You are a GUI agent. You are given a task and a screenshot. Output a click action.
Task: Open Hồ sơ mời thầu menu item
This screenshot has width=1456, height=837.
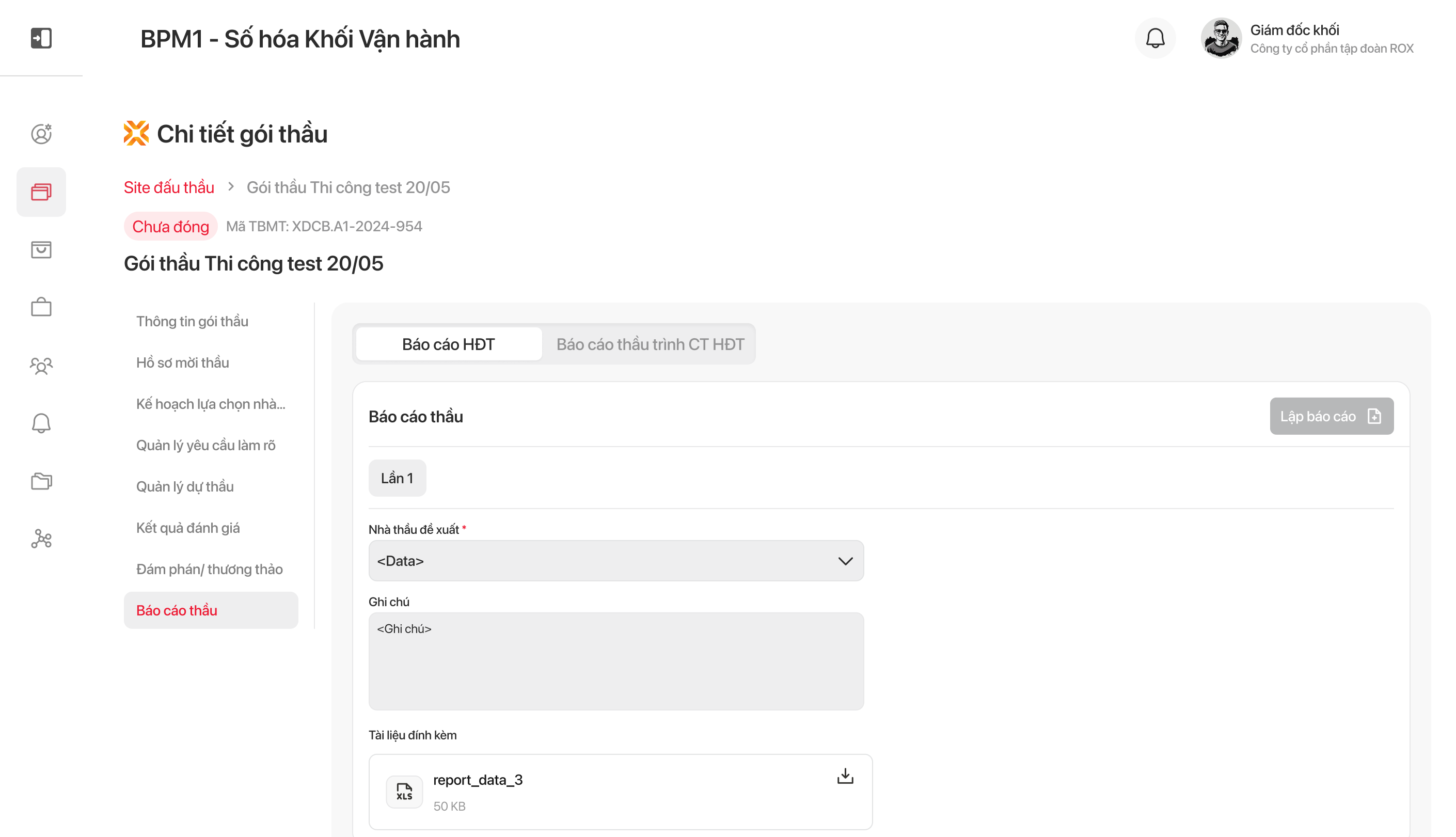pos(182,363)
